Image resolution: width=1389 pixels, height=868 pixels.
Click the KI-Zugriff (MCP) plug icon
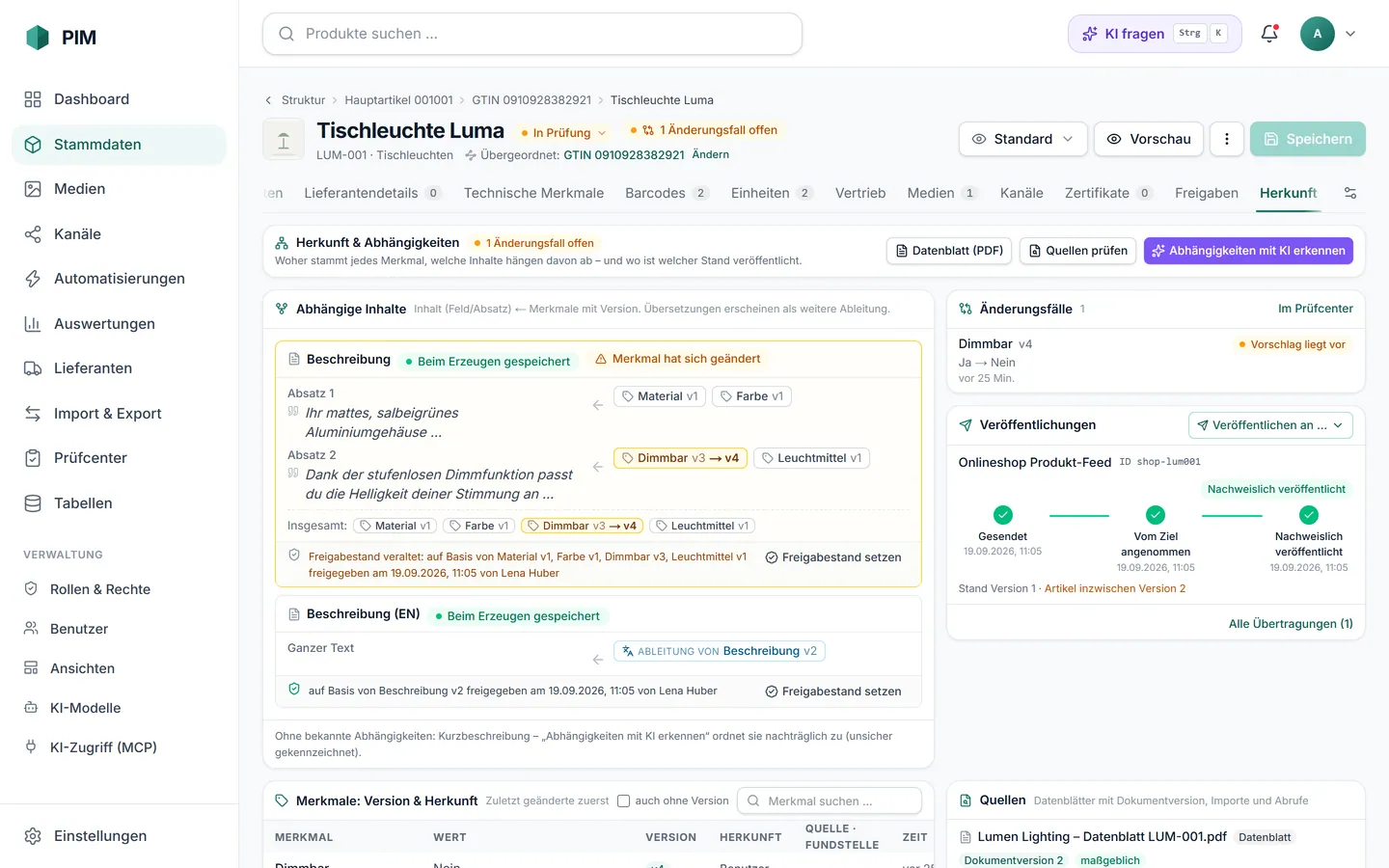(31, 747)
